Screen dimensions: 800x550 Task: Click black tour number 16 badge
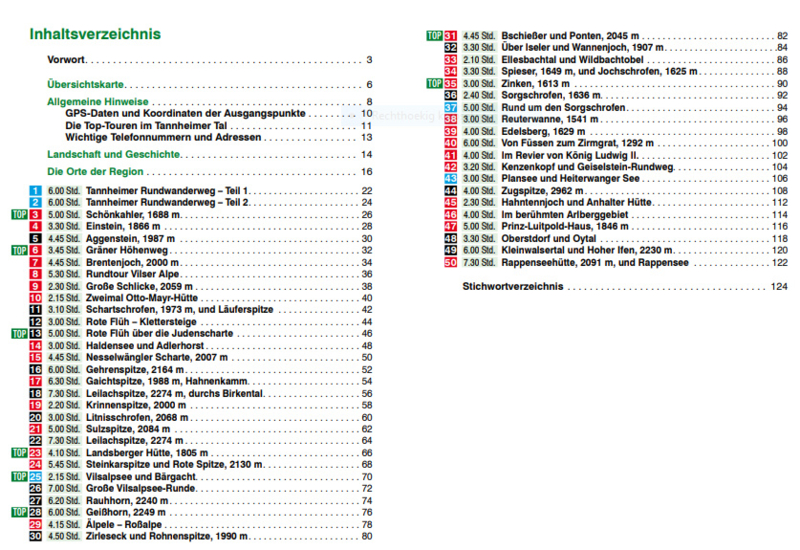pos(35,369)
